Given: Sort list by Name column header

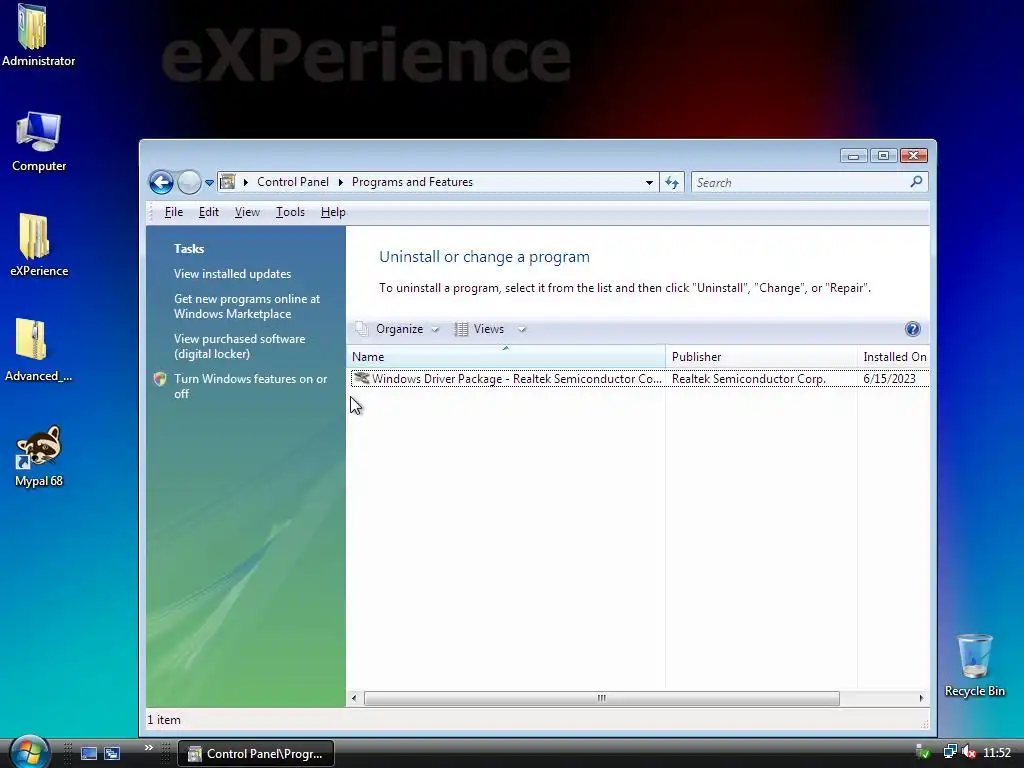Looking at the screenshot, I should point(505,357).
